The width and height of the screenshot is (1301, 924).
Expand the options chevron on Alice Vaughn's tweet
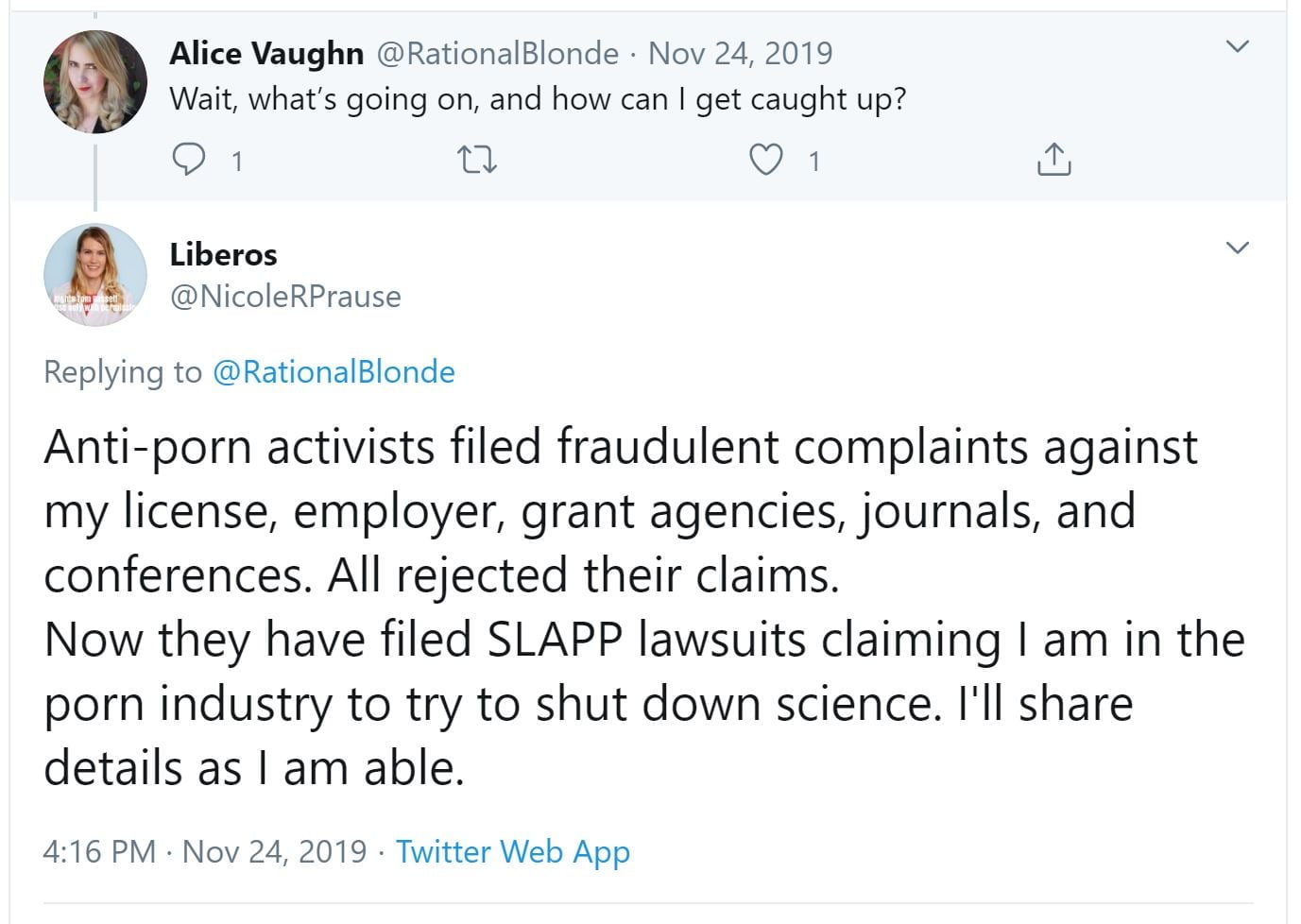(x=1237, y=46)
